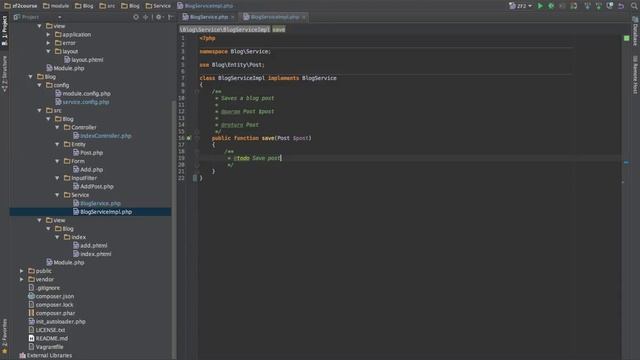Screen dimensions: 640x360
Task: Open module.config.php in project tree
Action: pos(87,93)
